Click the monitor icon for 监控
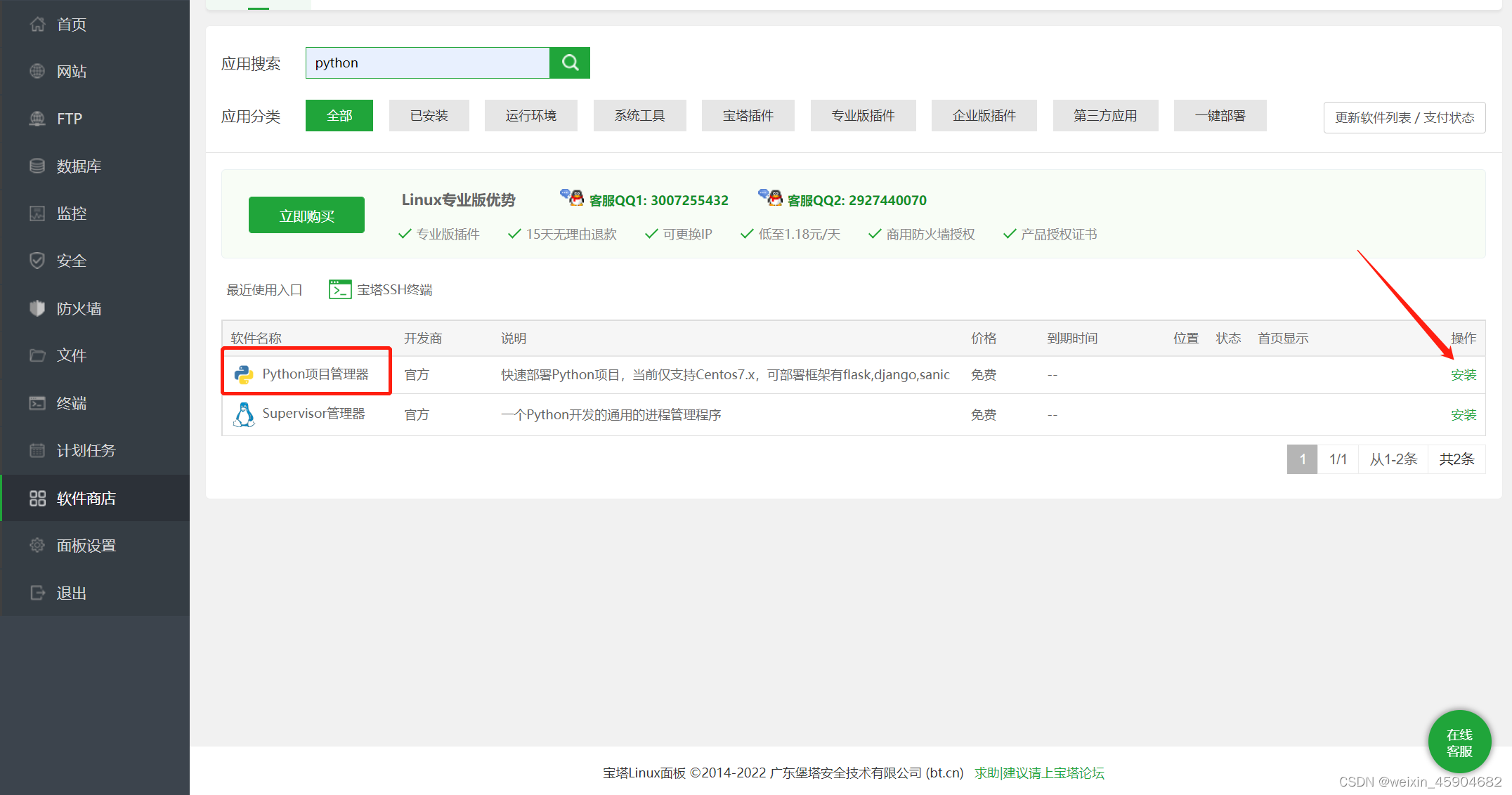Screen dimensions: 1512x795 tap(37, 213)
